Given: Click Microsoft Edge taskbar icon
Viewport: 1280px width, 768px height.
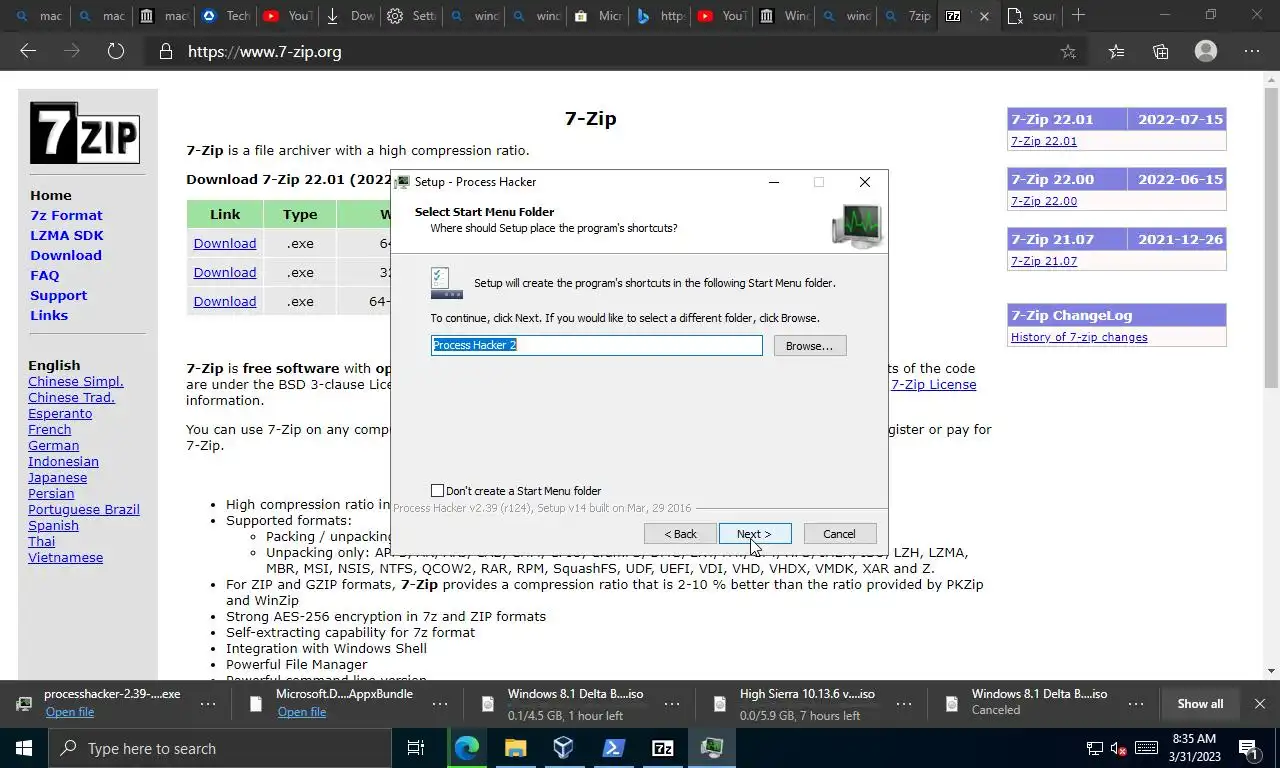Looking at the screenshot, I should [466, 748].
